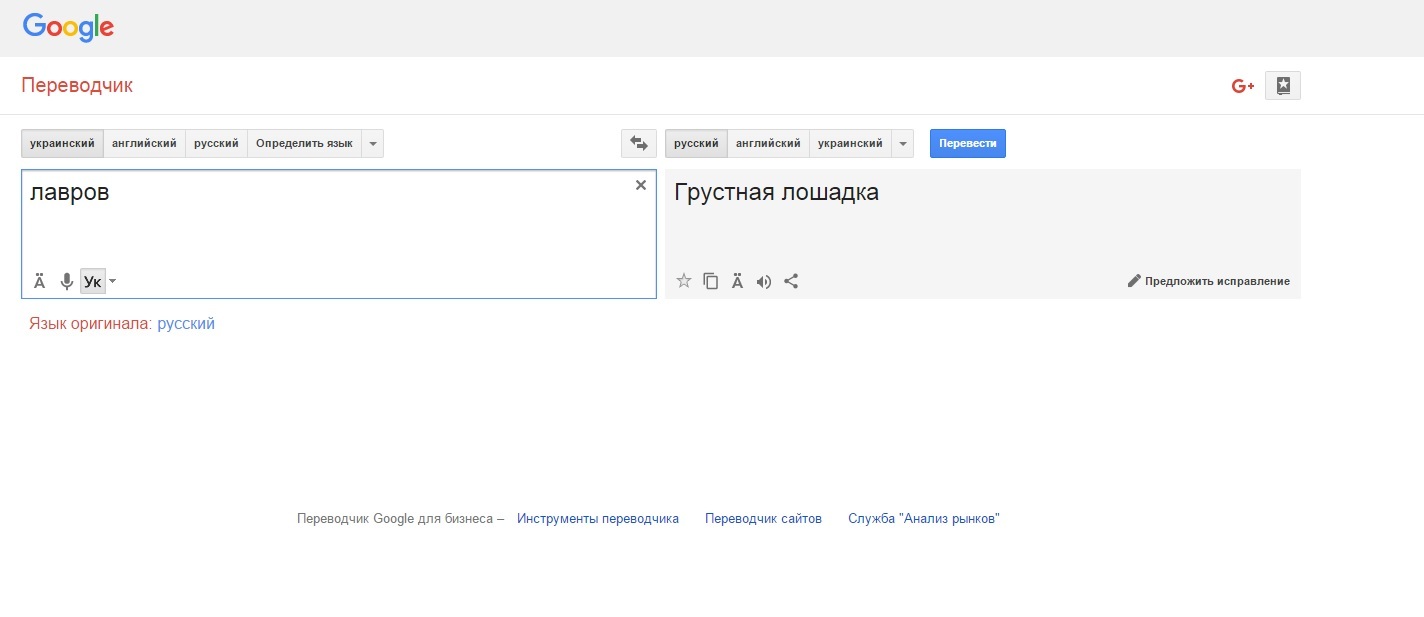Click the русский original language link

[186, 324]
